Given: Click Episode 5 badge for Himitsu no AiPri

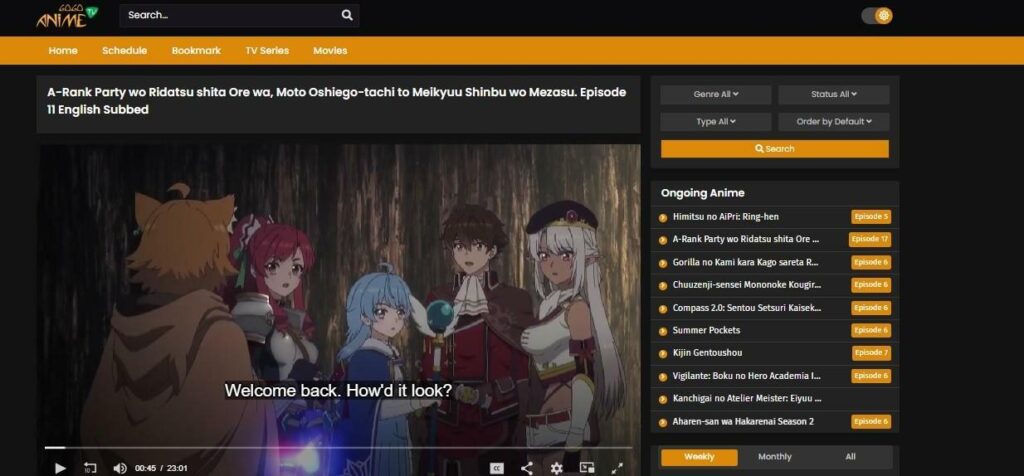Looking at the screenshot, I should pyautogui.click(x=871, y=217).
